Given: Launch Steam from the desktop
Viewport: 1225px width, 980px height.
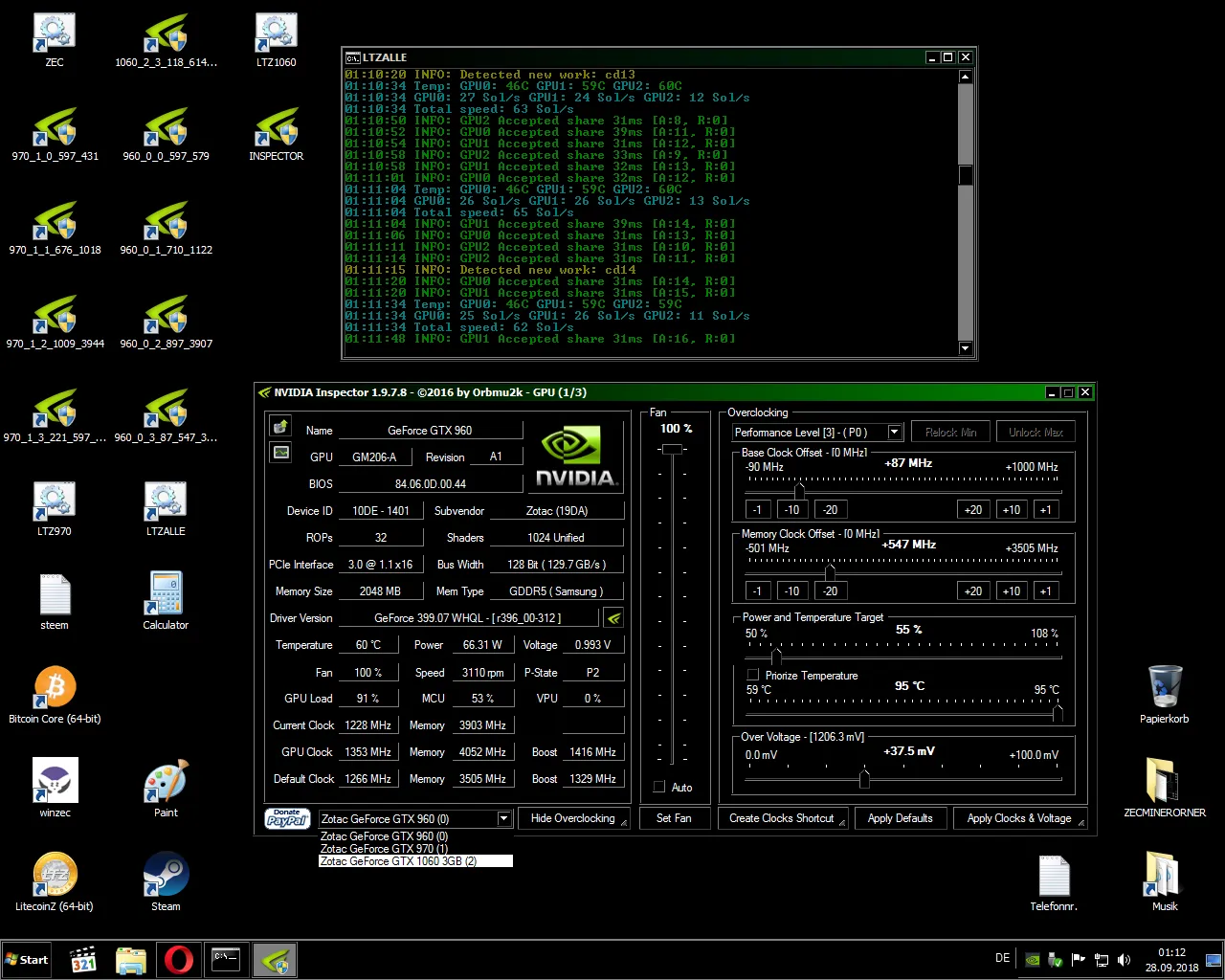Looking at the screenshot, I should coord(166,883).
